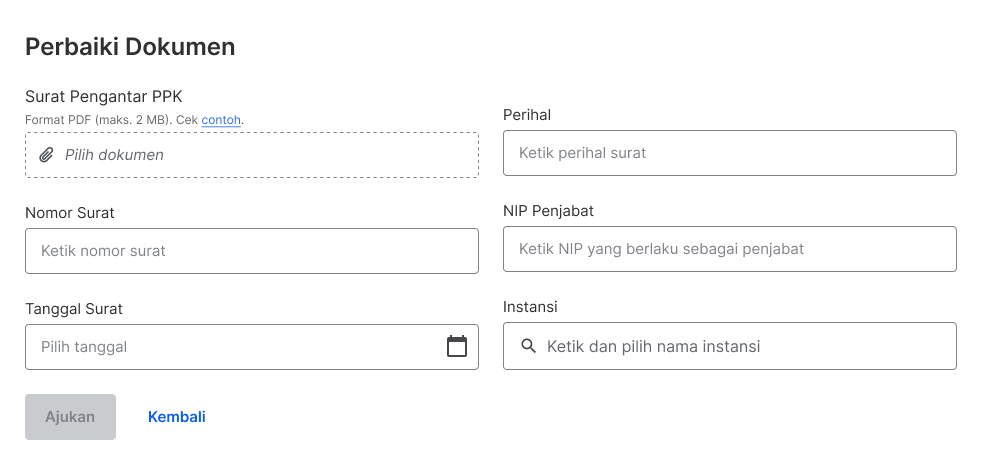Screen dimensions: 981x472
Task: Click the Perihal field label
Action: point(527,115)
